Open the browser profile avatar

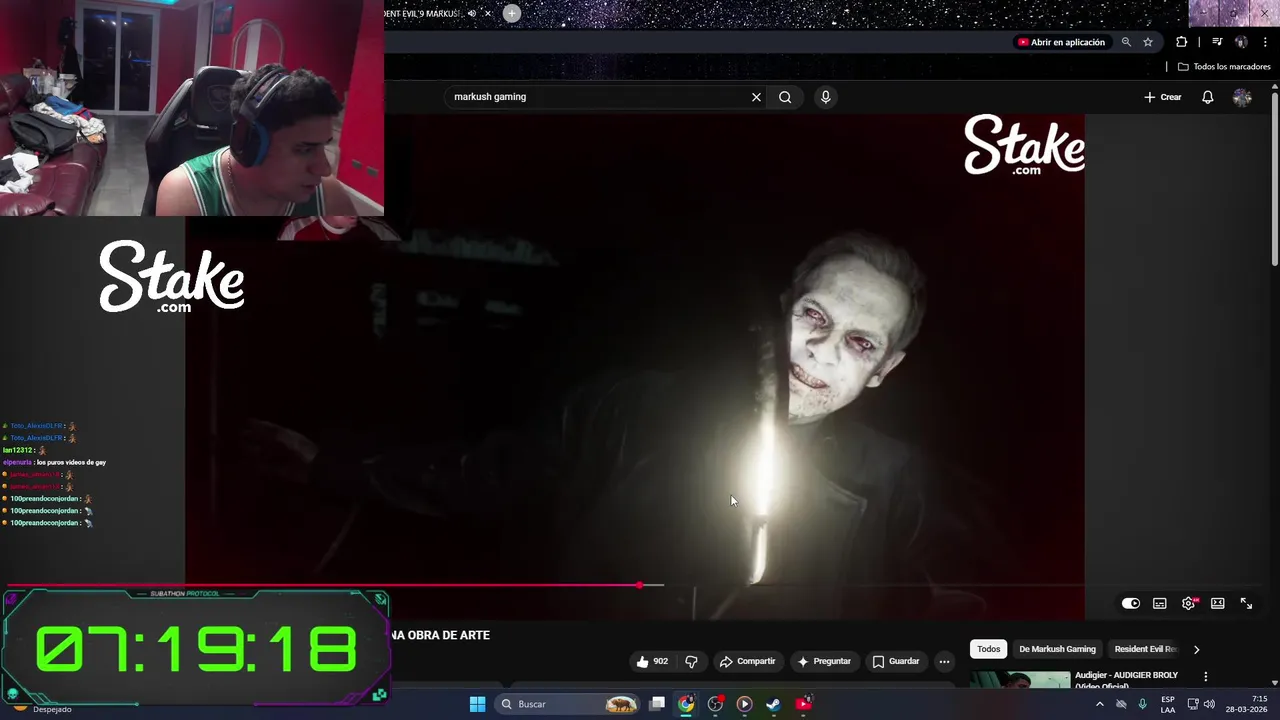pyautogui.click(x=1241, y=42)
